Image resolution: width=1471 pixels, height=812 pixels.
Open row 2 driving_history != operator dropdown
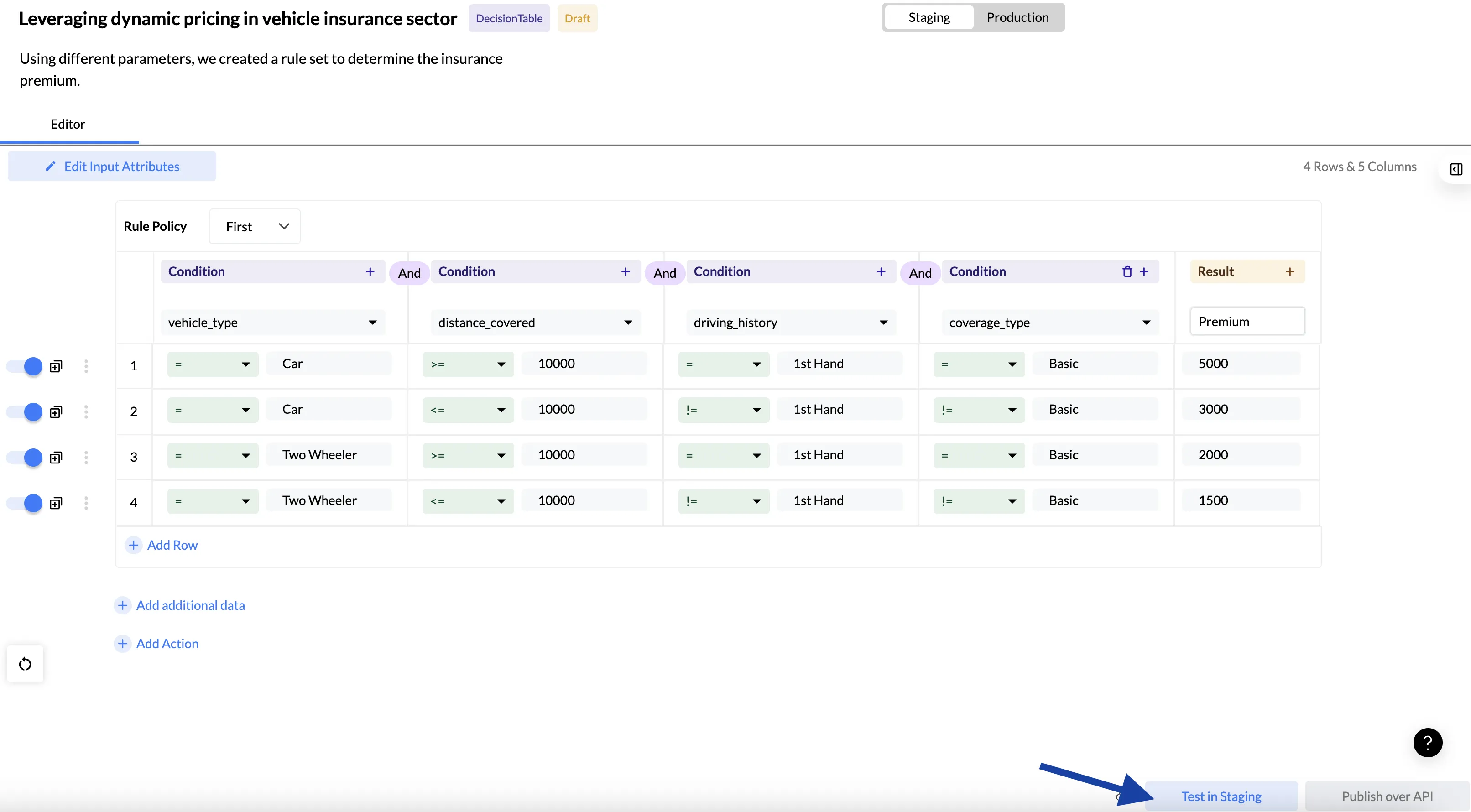(x=723, y=410)
